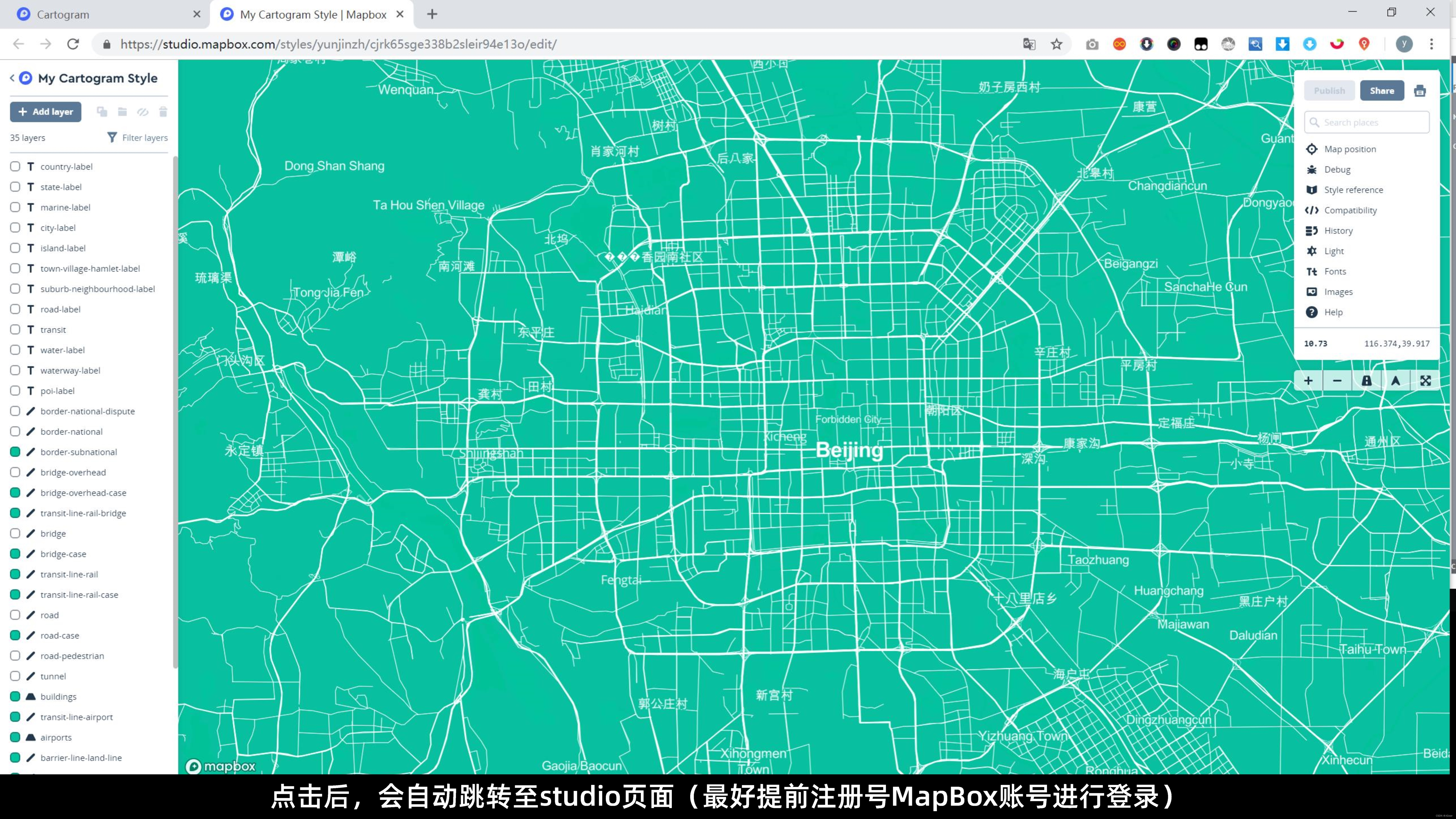
Task: Click the fullscreen expand map icon
Action: (1425, 381)
